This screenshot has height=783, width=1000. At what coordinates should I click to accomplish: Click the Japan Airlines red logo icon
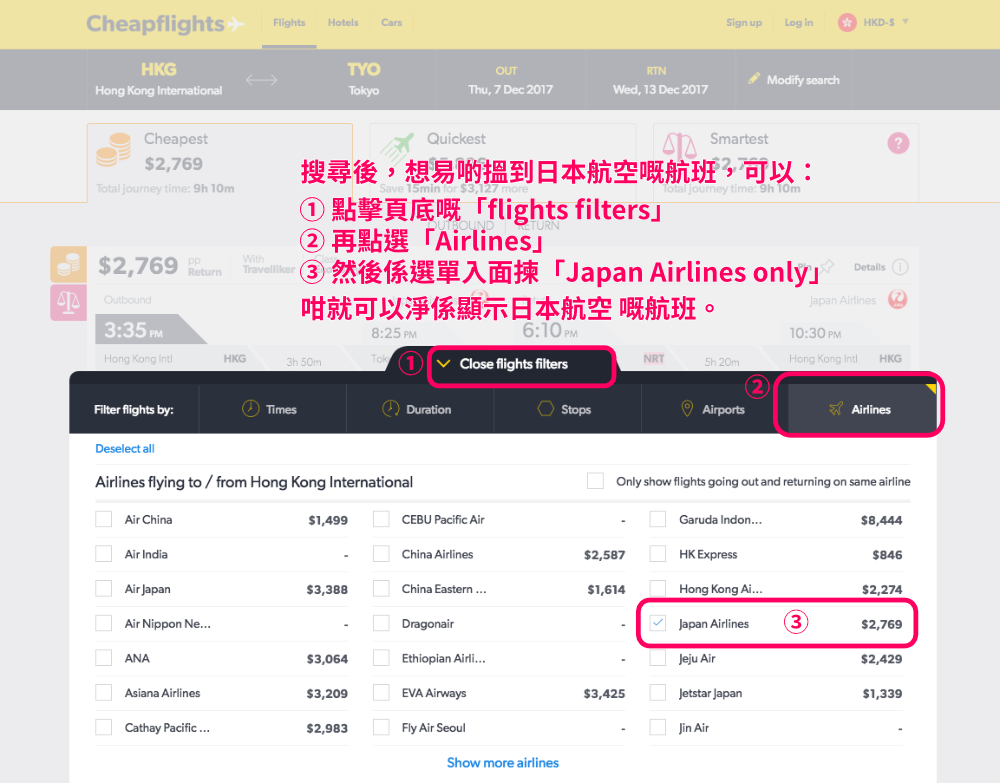tap(897, 300)
